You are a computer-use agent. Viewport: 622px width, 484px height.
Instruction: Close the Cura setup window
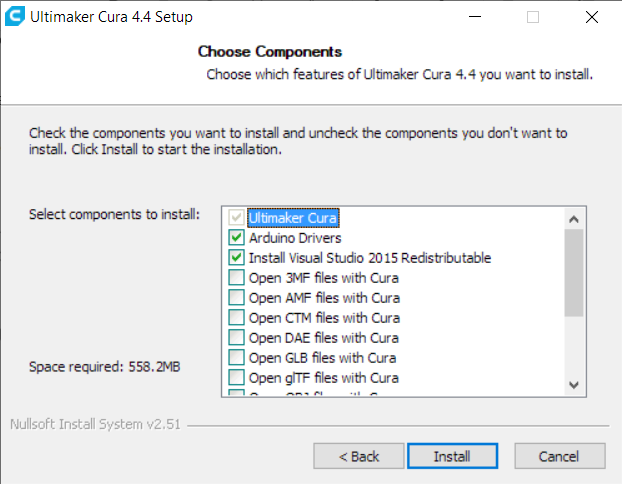590,17
